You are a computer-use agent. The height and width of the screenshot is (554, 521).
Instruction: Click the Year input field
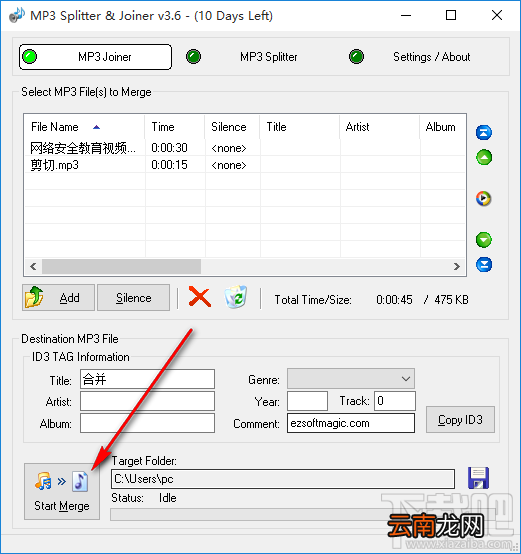click(307, 401)
